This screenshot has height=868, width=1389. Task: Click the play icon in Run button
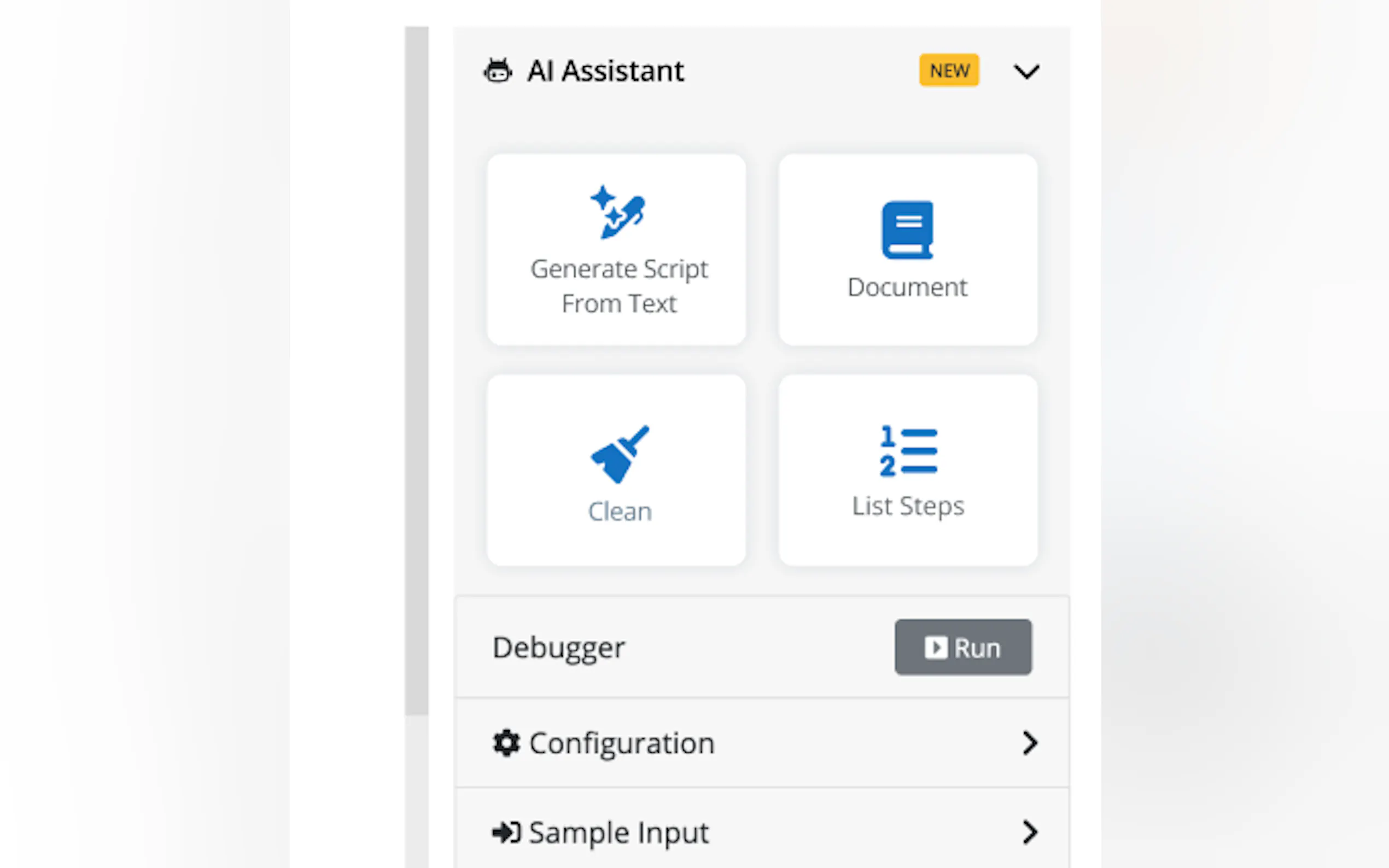pyautogui.click(x=935, y=648)
